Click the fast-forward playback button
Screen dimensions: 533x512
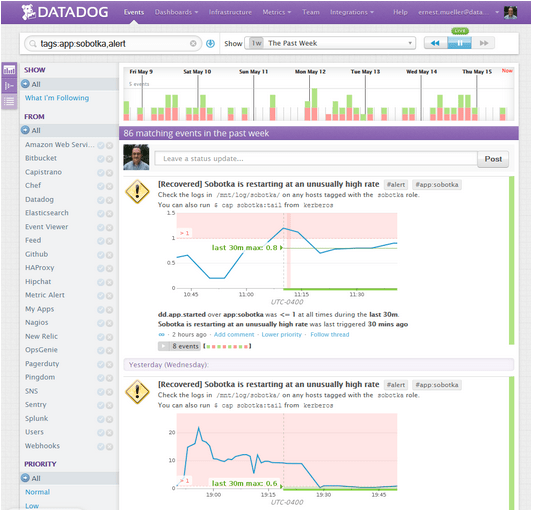(483, 43)
